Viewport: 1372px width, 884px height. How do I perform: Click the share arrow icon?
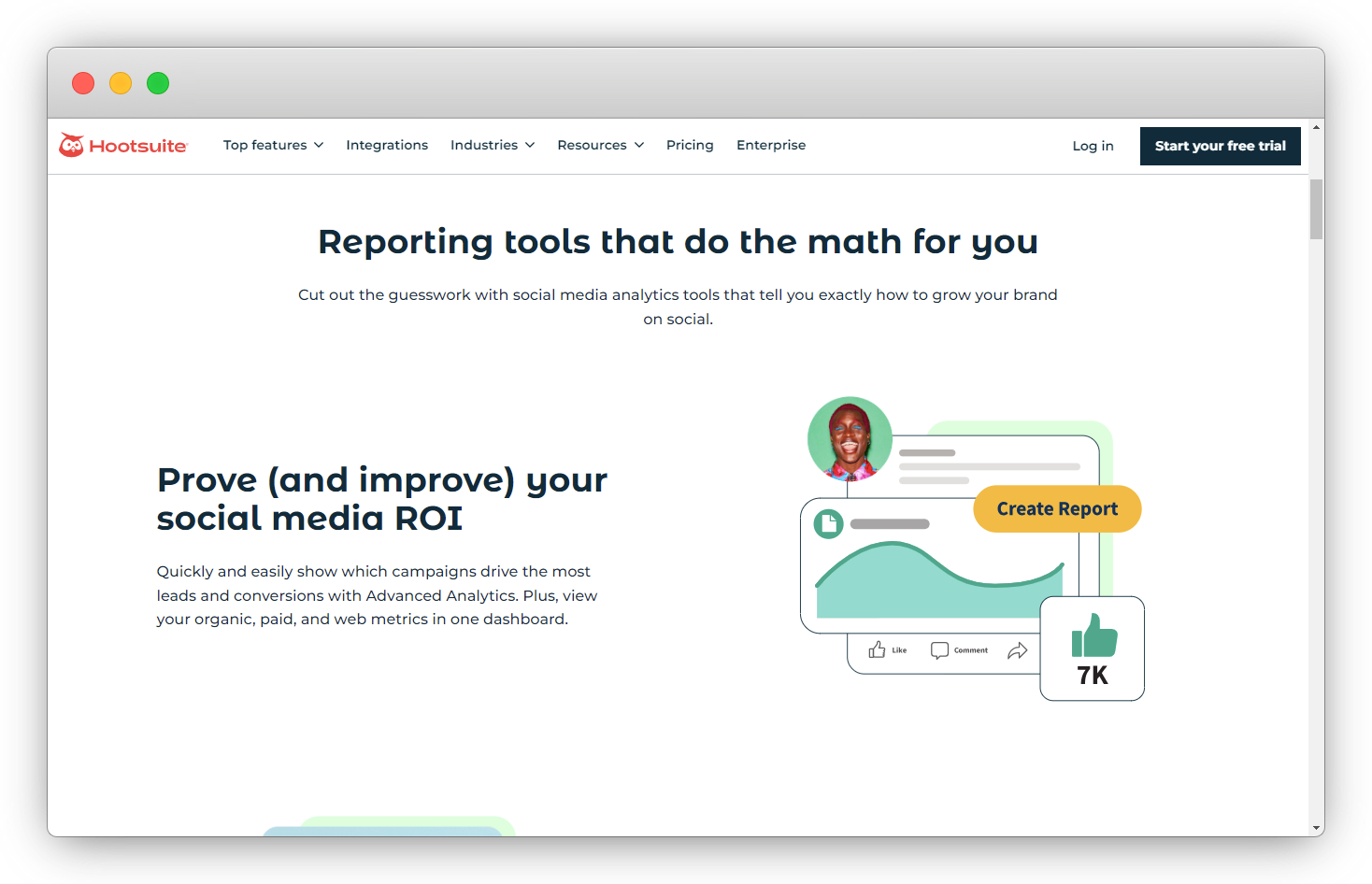click(x=1019, y=650)
